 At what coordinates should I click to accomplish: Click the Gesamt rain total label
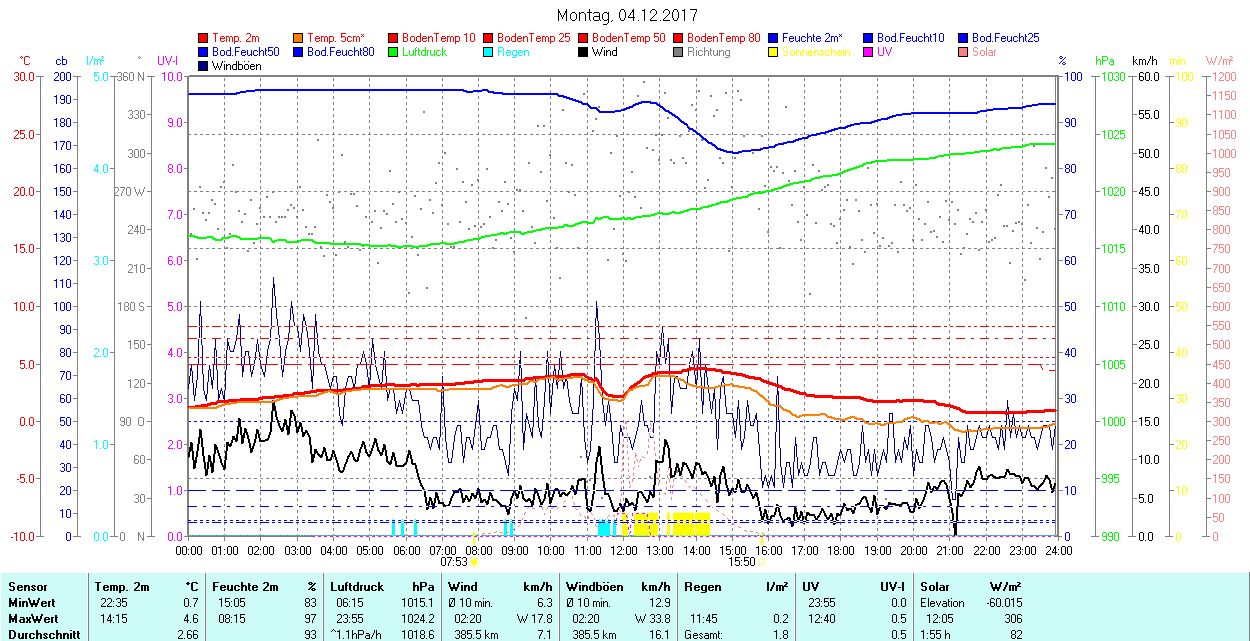(706, 635)
